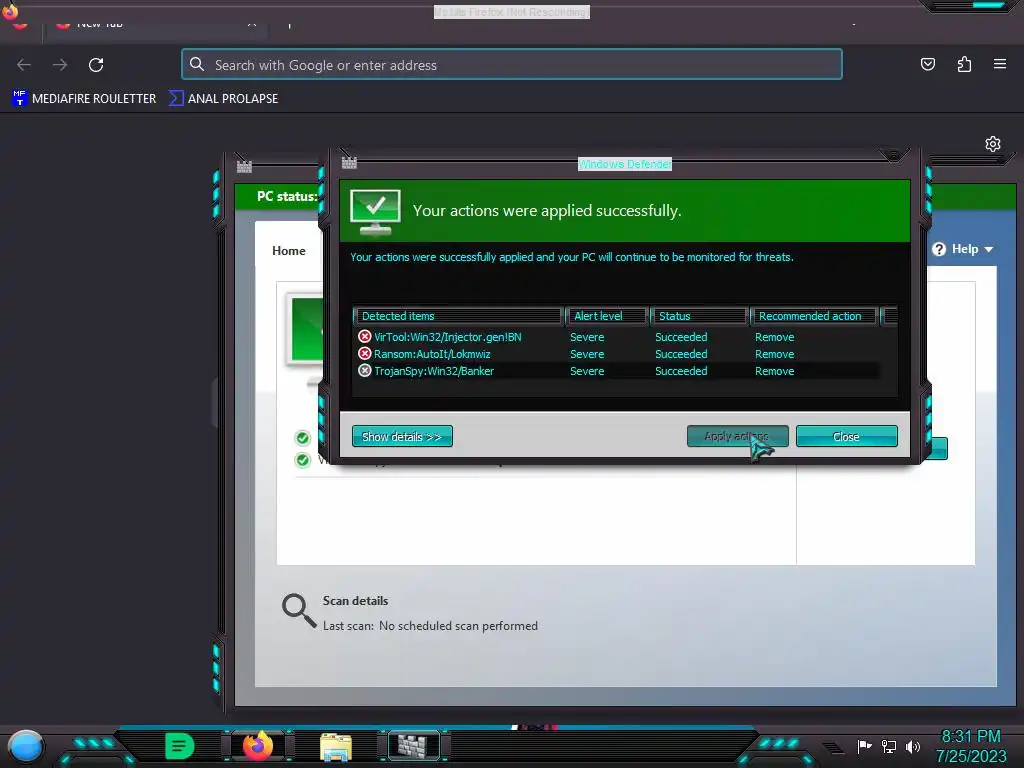The image size is (1024, 768).
Task: Click Remove action for TrojanSpy:Win32/Banker
Action: tap(775, 371)
